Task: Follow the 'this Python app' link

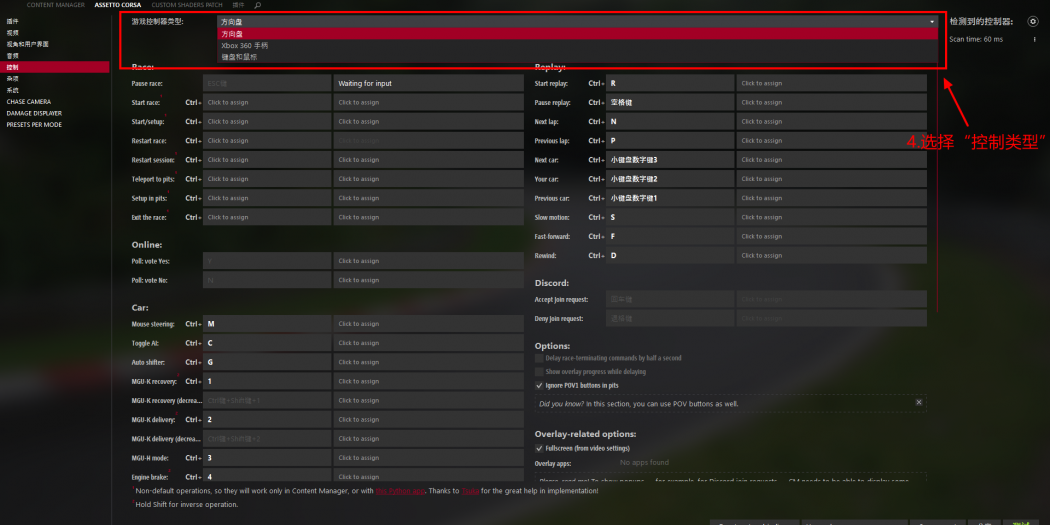Action: [x=400, y=491]
